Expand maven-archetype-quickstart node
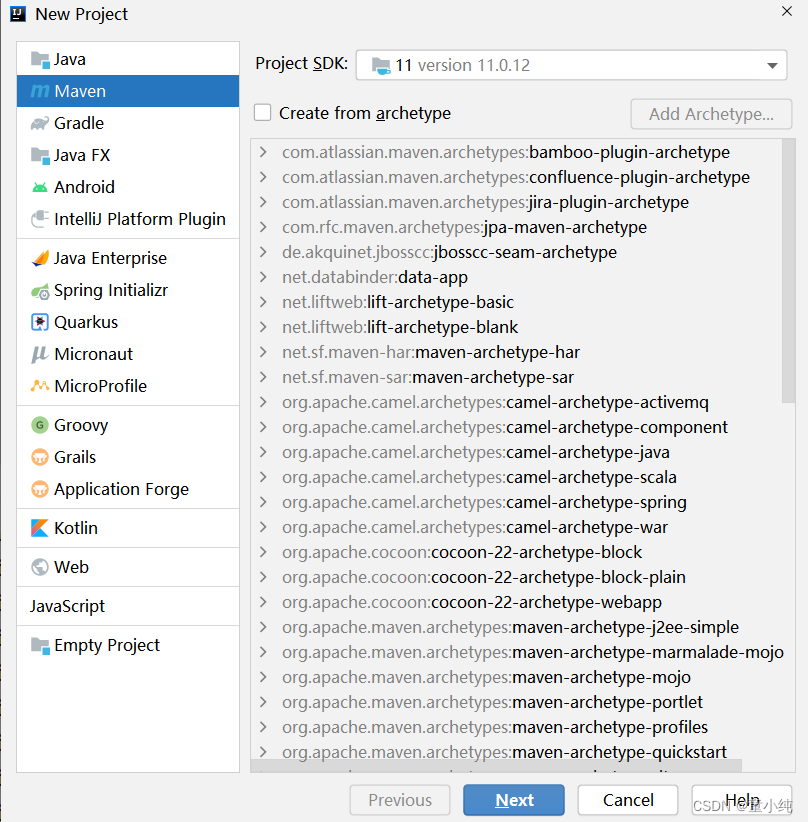 point(264,752)
